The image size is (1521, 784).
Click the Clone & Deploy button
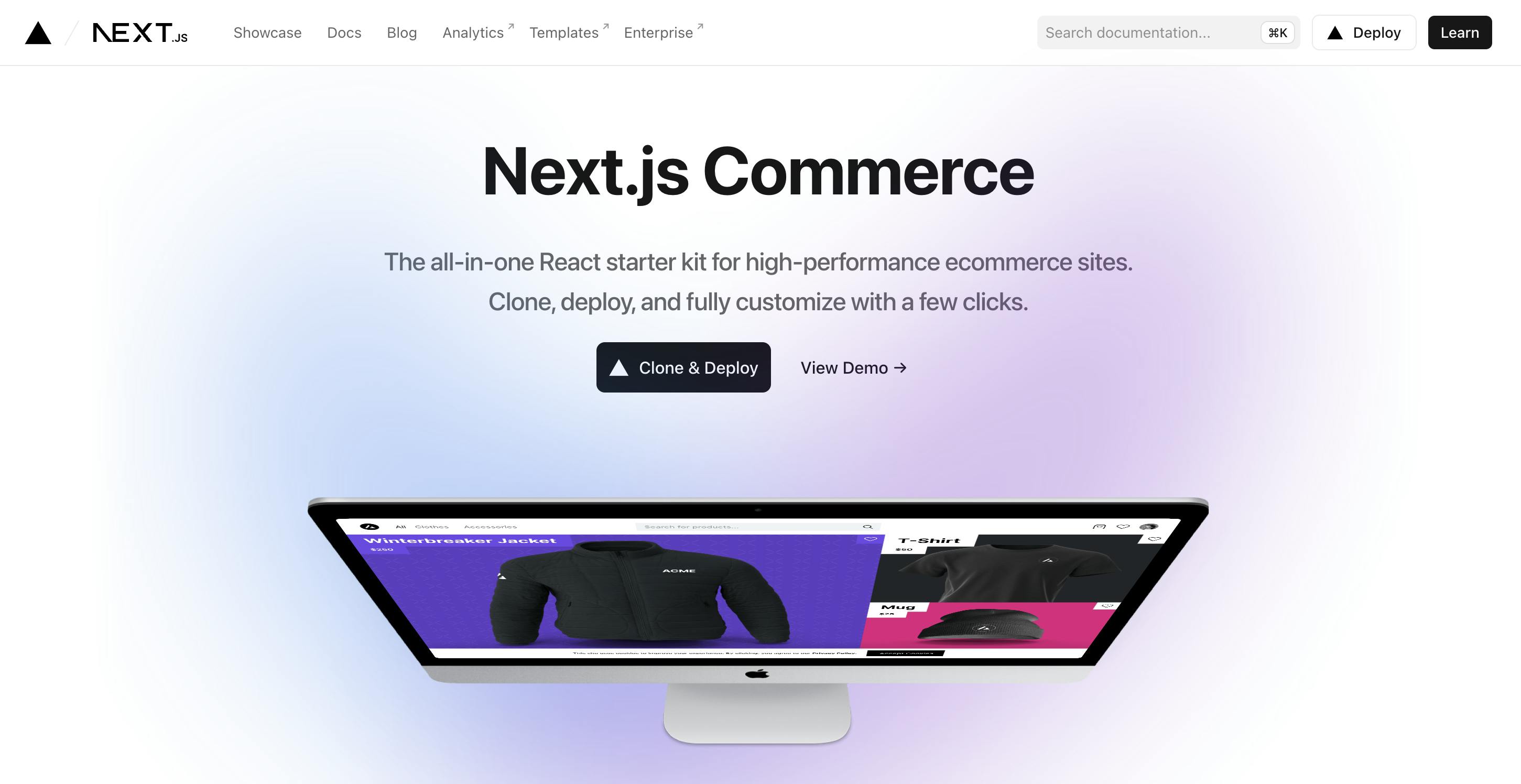[x=683, y=367]
